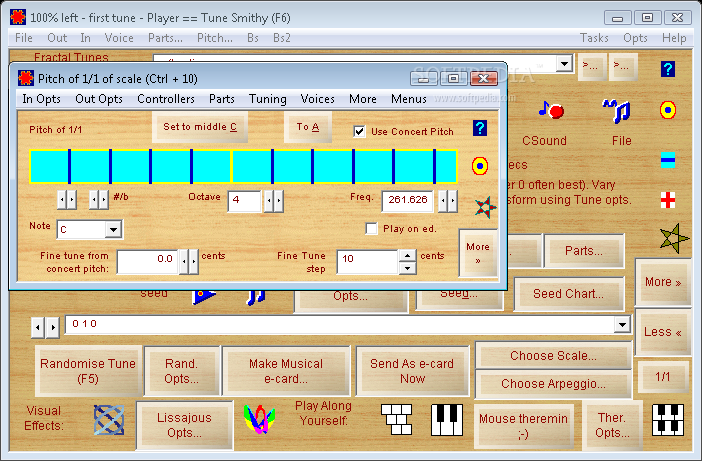The width and height of the screenshot is (702, 461).
Task: Click the cyan pitch slider bar
Action: pyautogui.click(x=244, y=167)
